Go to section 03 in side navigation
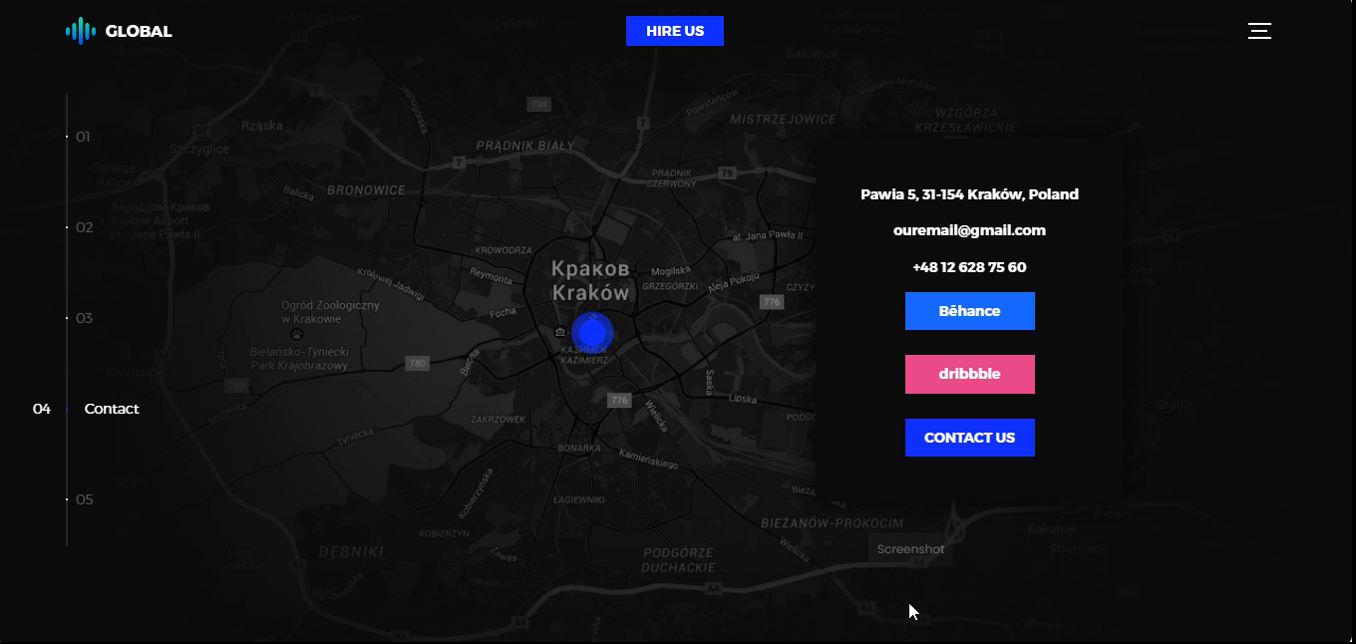 pyautogui.click(x=84, y=318)
